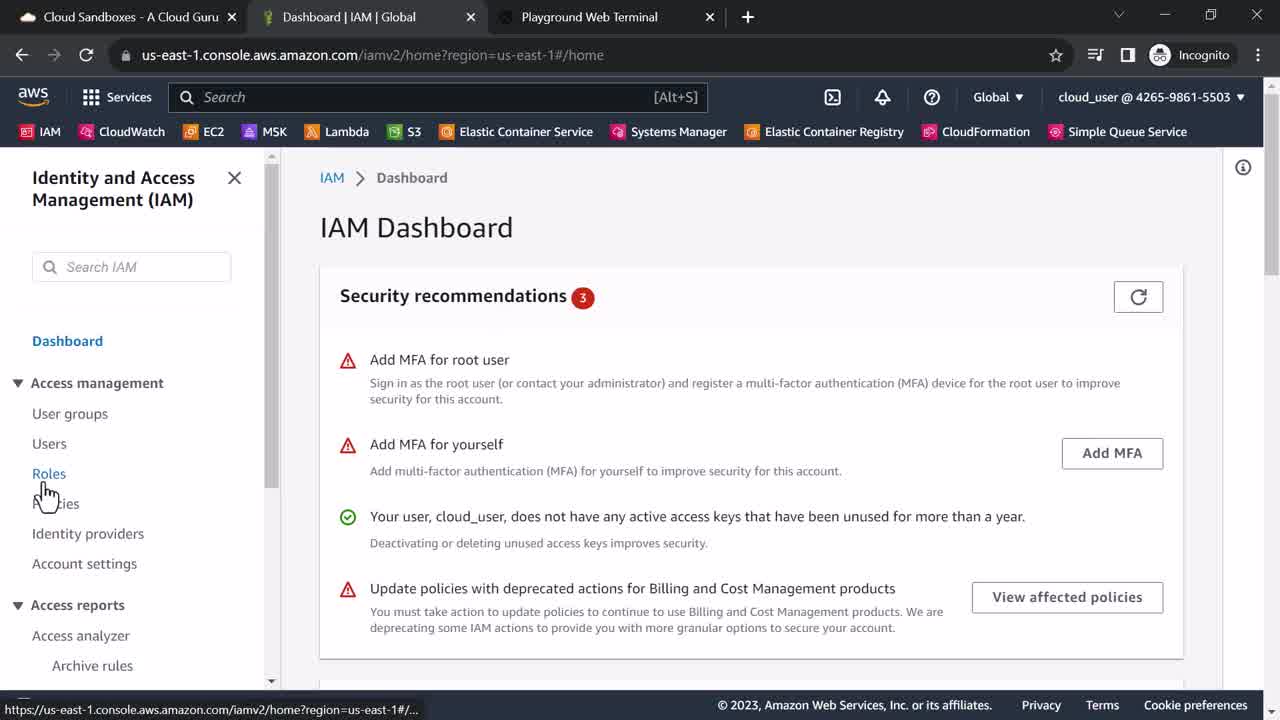Open the notifications bell

(x=882, y=97)
